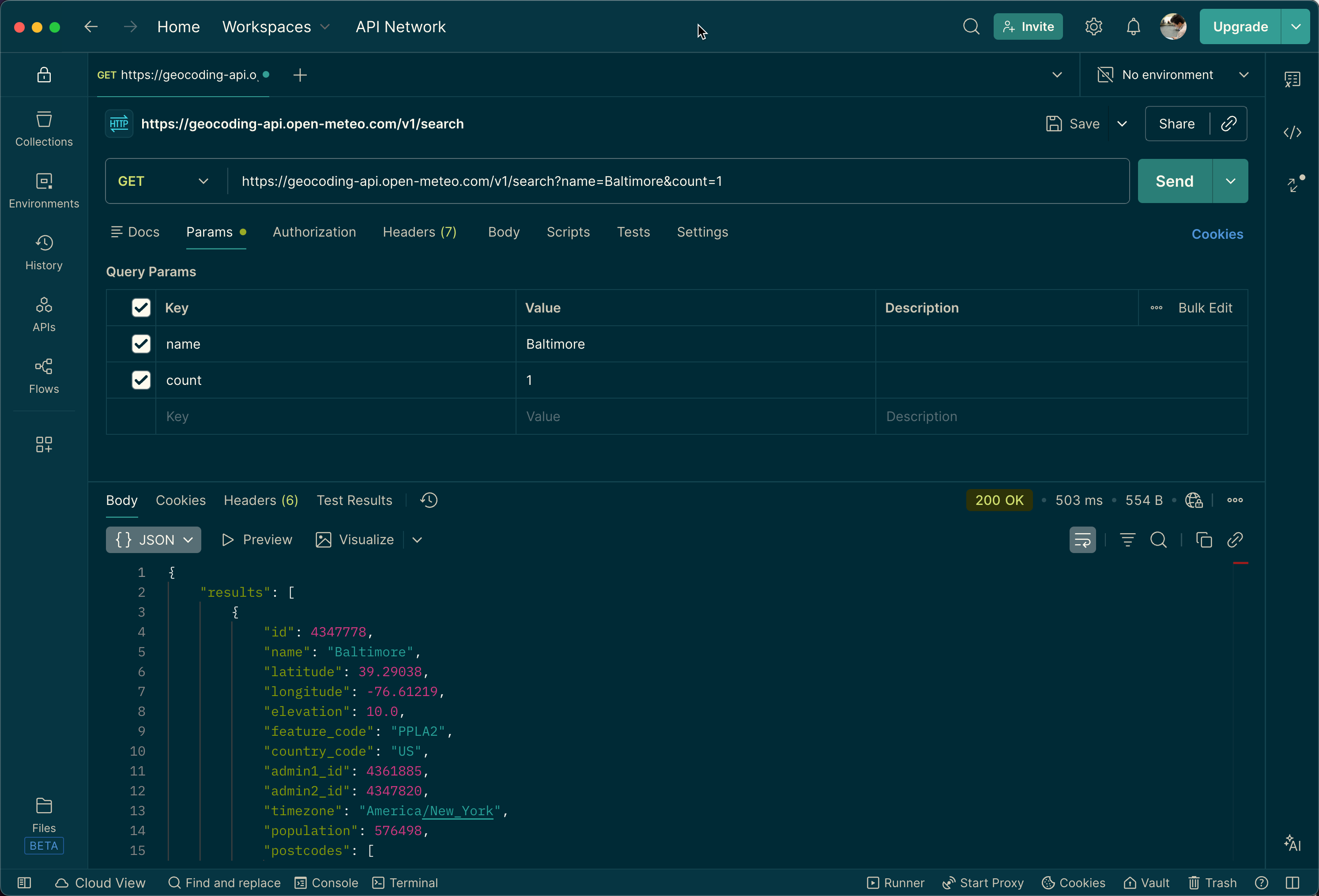Copy the response body to clipboard
This screenshot has width=1319, height=896.
(1204, 540)
